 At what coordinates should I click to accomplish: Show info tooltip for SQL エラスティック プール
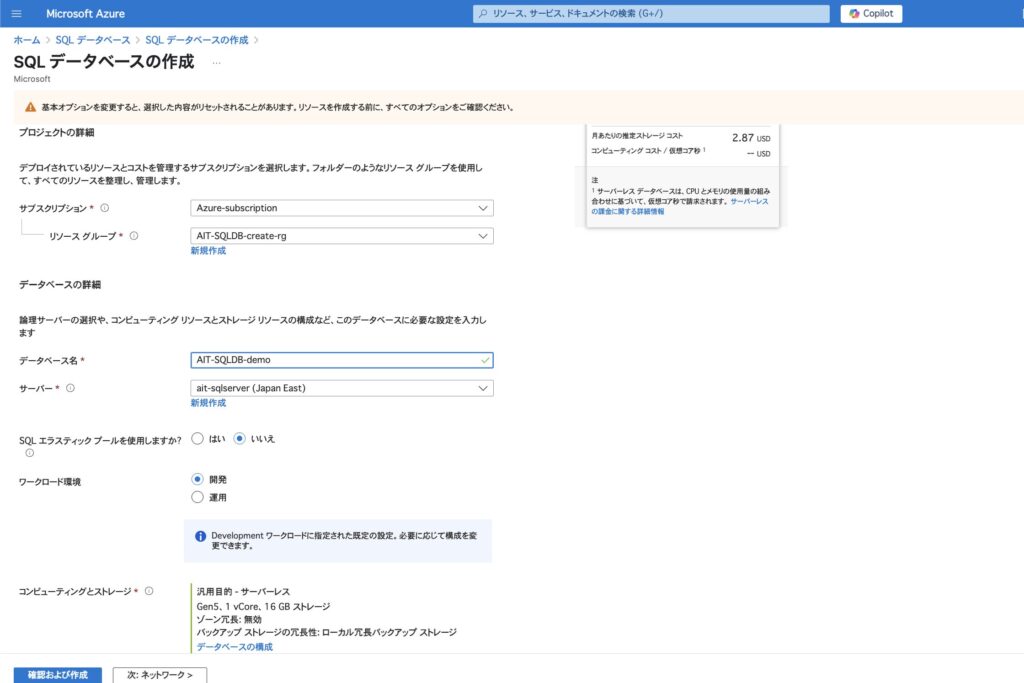(x=29, y=453)
